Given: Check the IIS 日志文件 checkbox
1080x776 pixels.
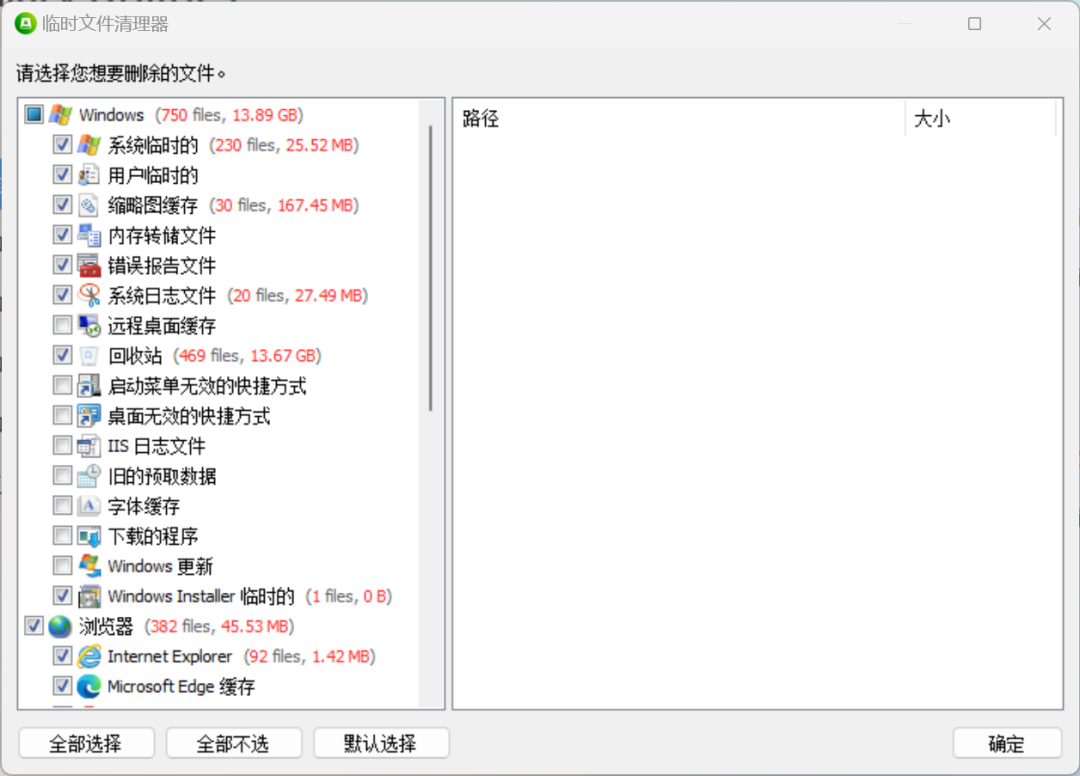Looking at the screenshot, I should pyautogui.click(x=62, y=445).
